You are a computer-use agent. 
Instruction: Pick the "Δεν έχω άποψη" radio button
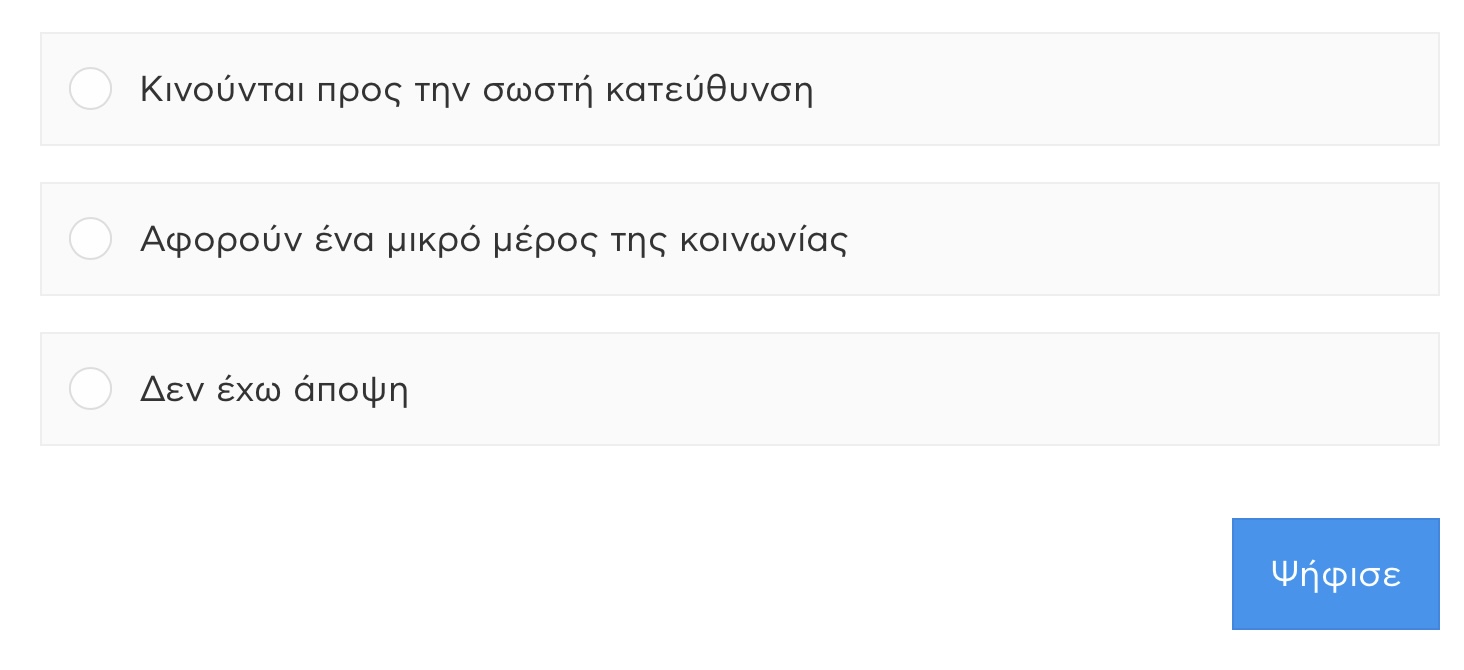(x=90, y=388)
